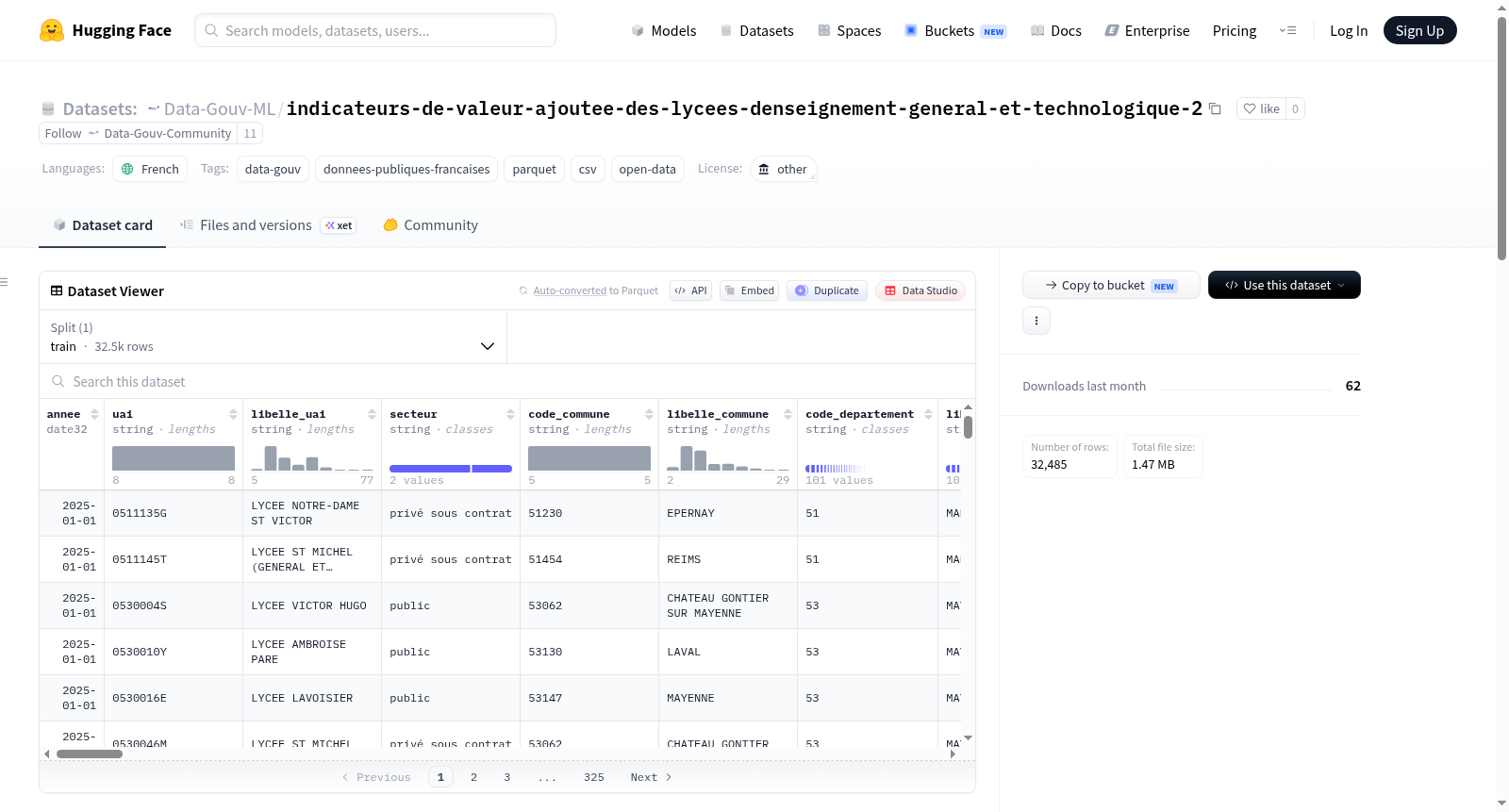Click the LYCEE VICTOR HUGO cell
Screen dimensions: 1509x812
312,605
